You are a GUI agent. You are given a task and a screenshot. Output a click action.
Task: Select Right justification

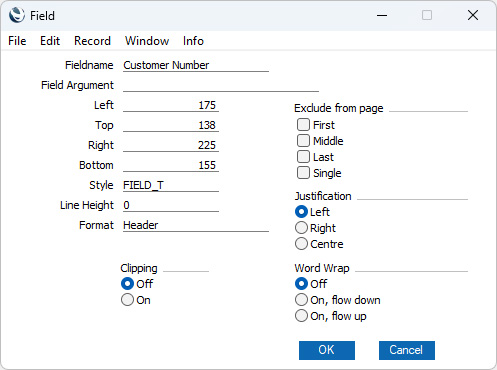pos(301,228)
